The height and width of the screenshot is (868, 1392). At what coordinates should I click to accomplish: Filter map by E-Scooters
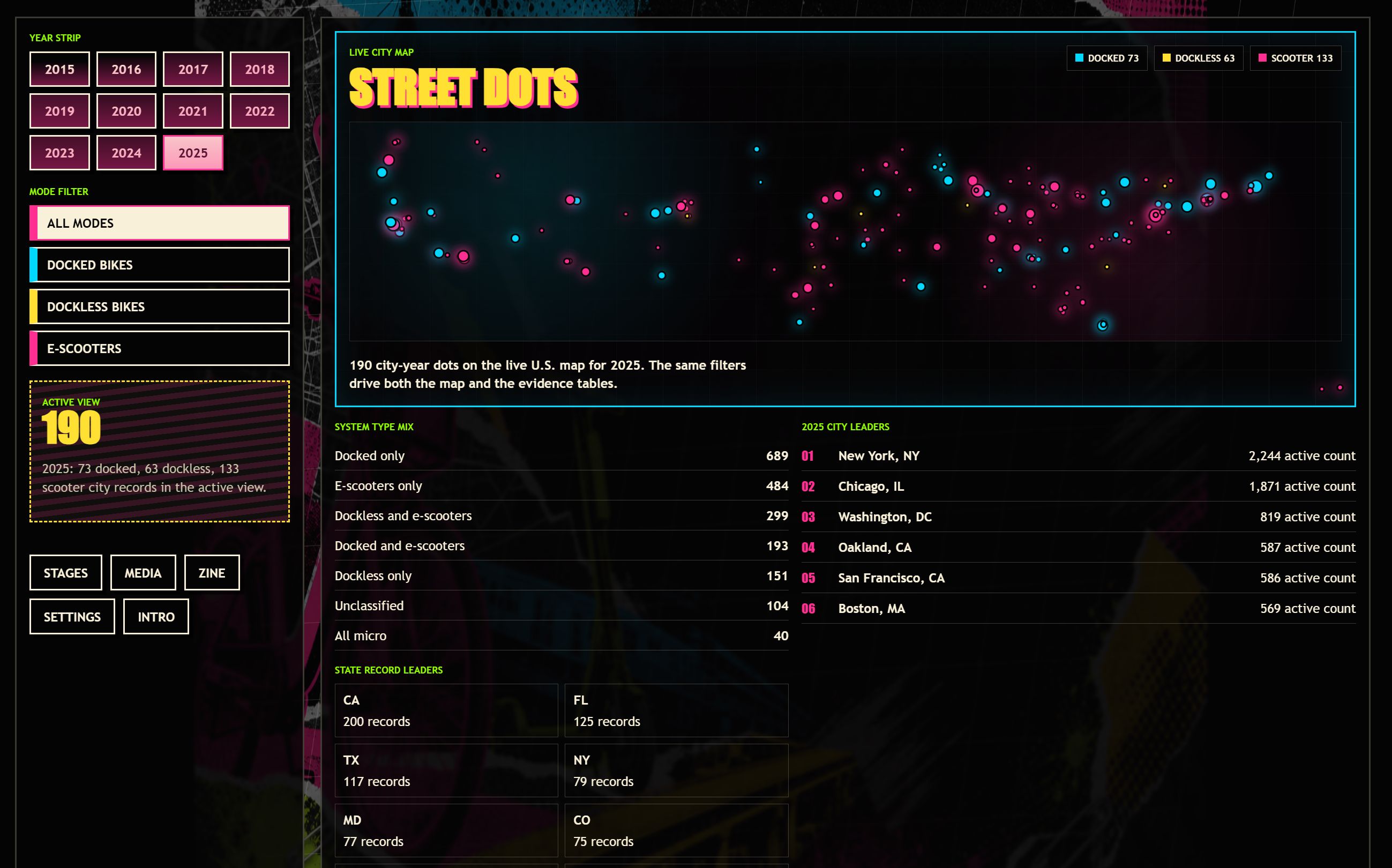pyautogui.click(x=160, y=349)
